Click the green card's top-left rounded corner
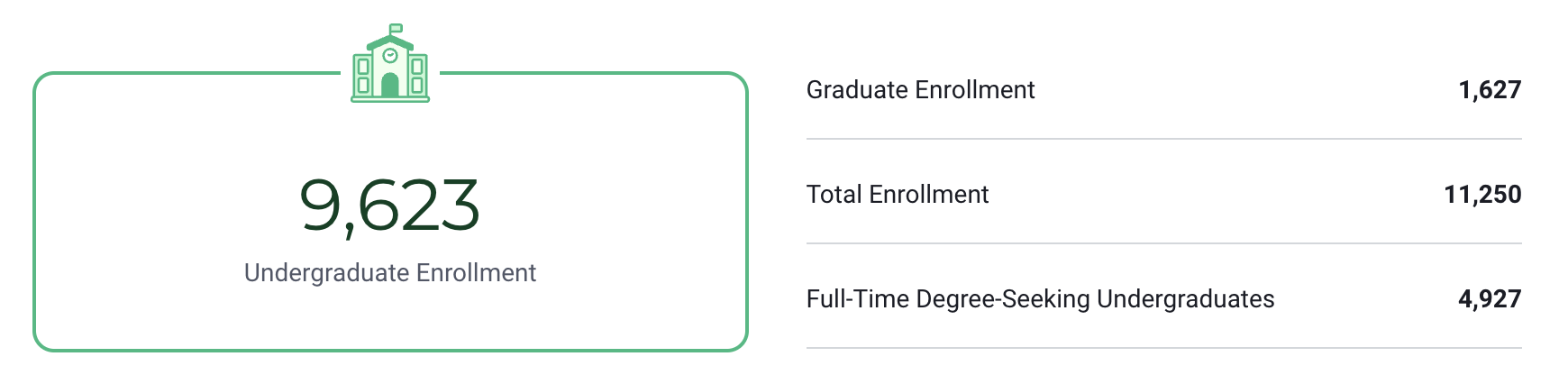This screenshot has width=1568, height=384. pos(41,80)
